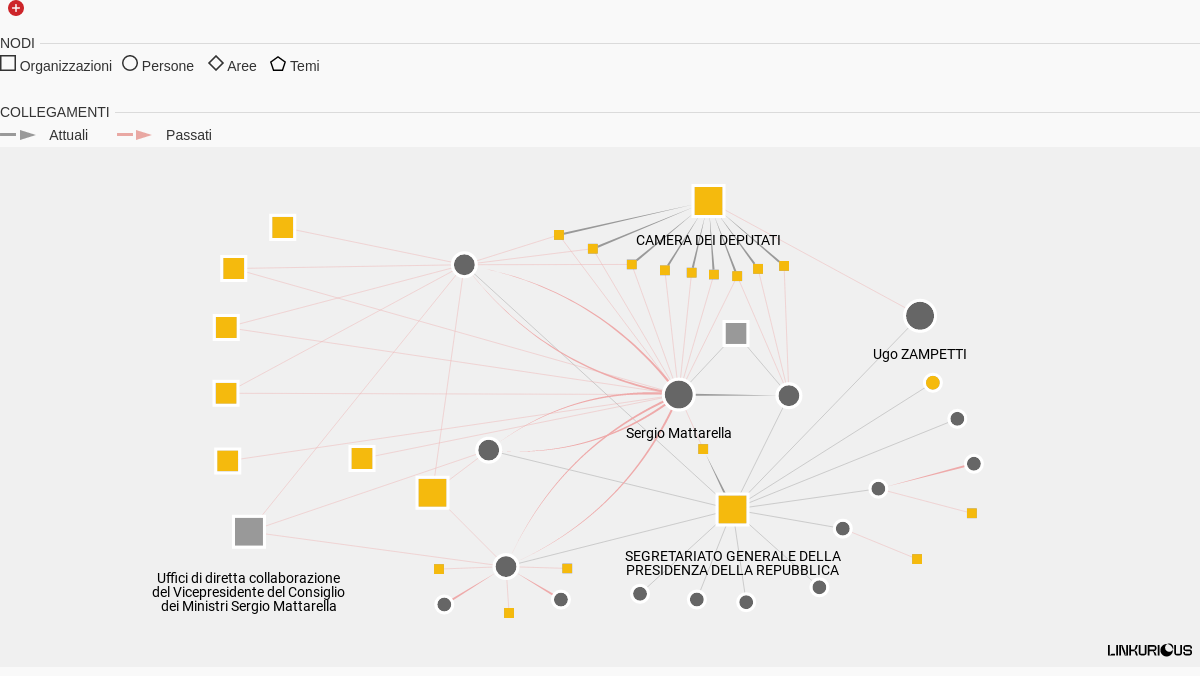
Task: Open the Linkurious logo link
Action: pos(1150,650)
